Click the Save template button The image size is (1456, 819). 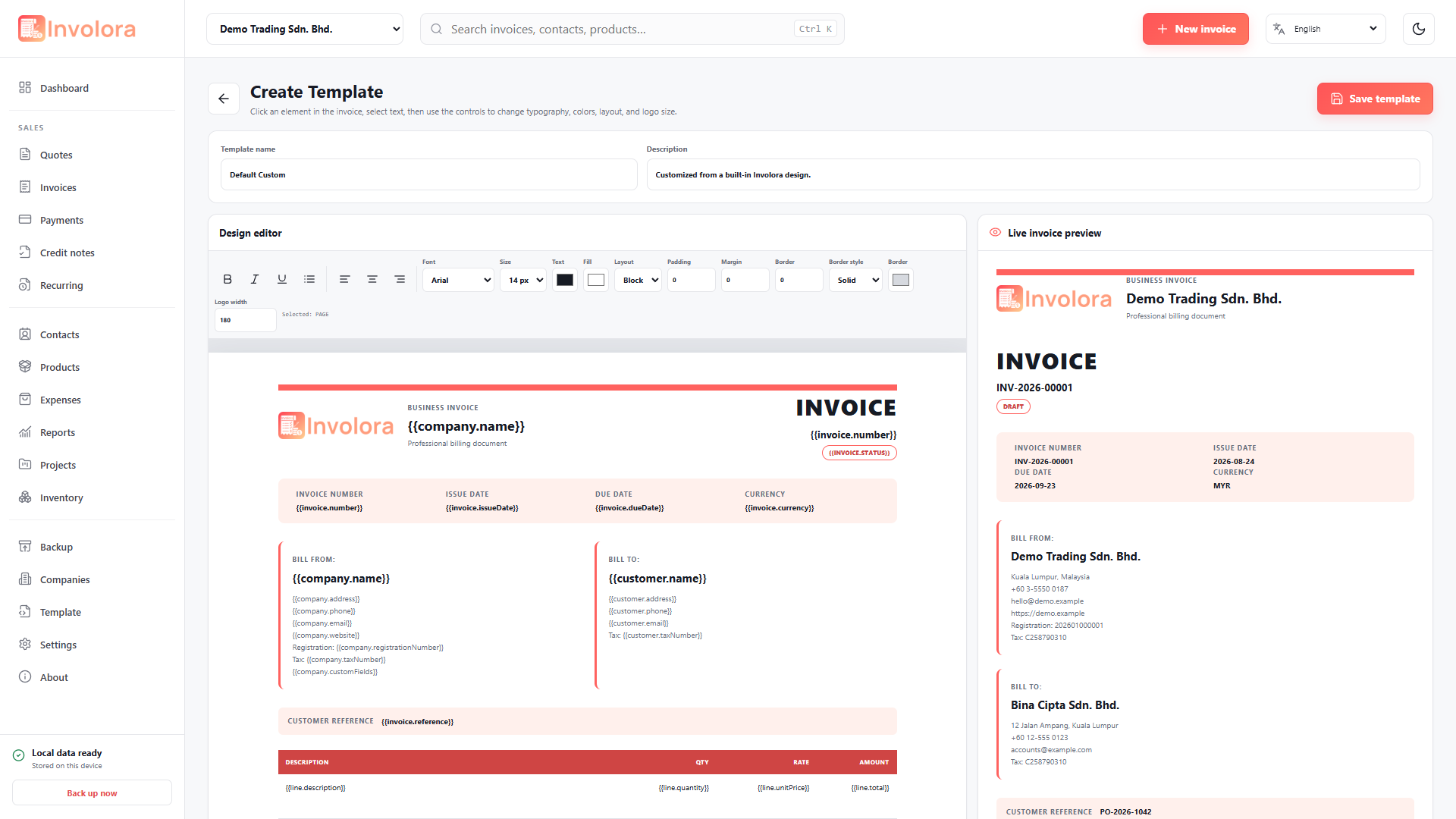pos(1375,99)
